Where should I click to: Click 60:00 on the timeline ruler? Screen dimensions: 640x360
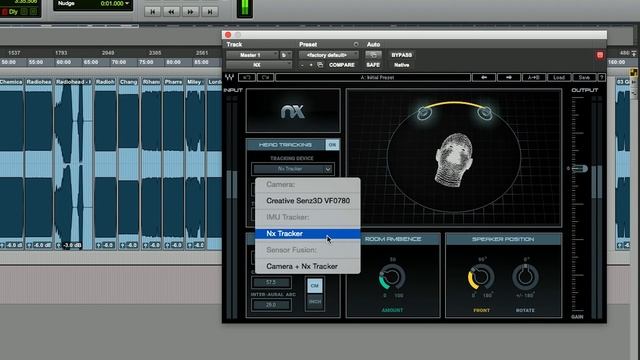(63, 62)
